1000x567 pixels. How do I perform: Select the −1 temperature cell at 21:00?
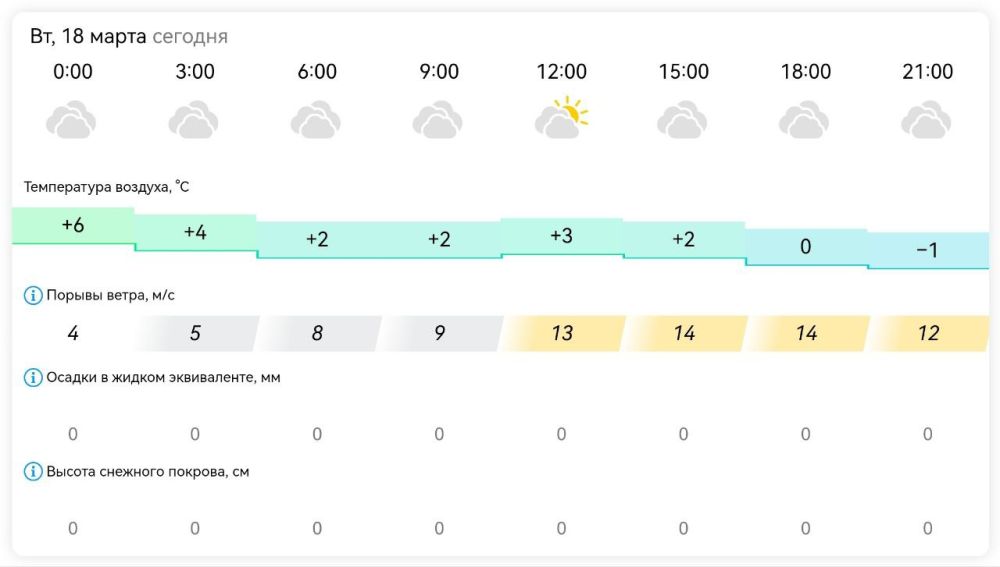tap(928, 250)
